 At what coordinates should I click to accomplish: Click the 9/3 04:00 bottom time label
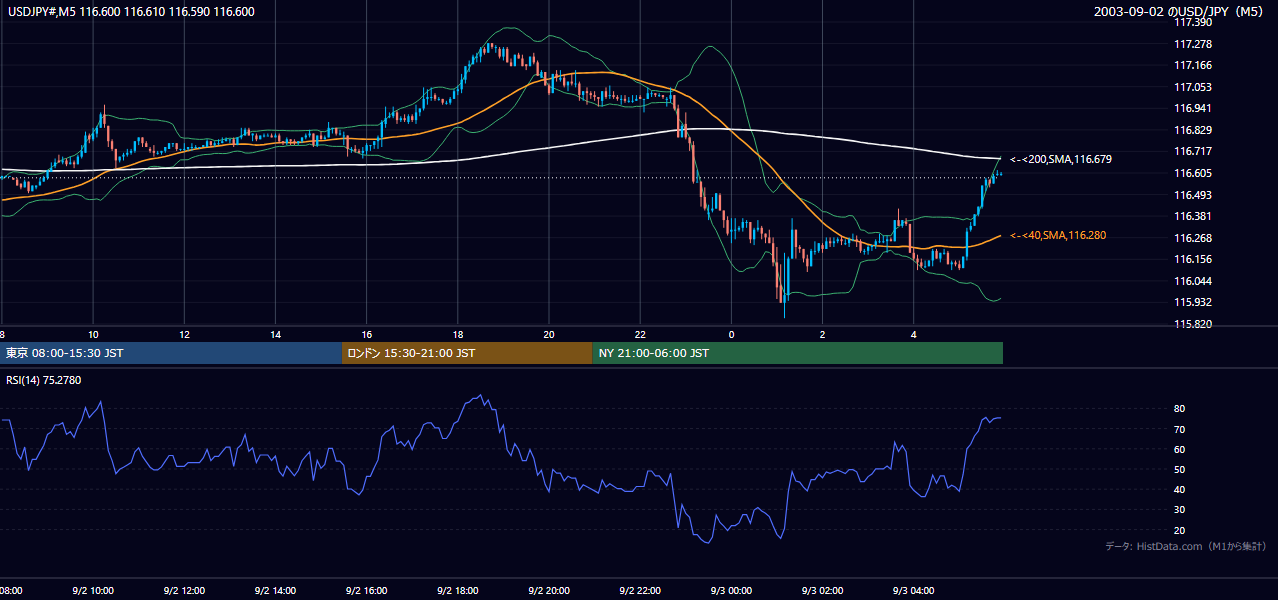click(x=914, y=591)
